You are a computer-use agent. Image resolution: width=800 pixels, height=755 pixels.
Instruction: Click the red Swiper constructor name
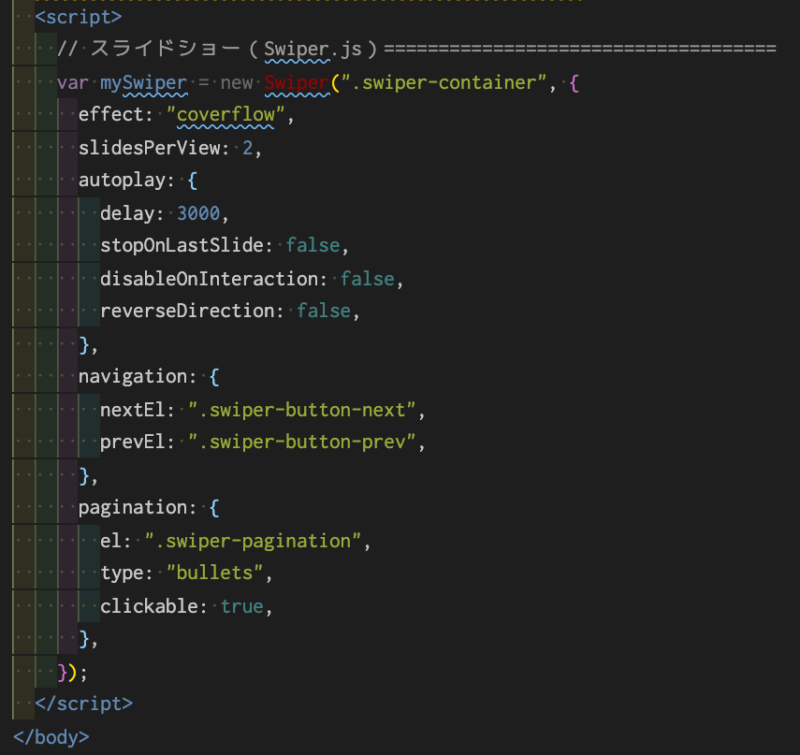point(297,83)
